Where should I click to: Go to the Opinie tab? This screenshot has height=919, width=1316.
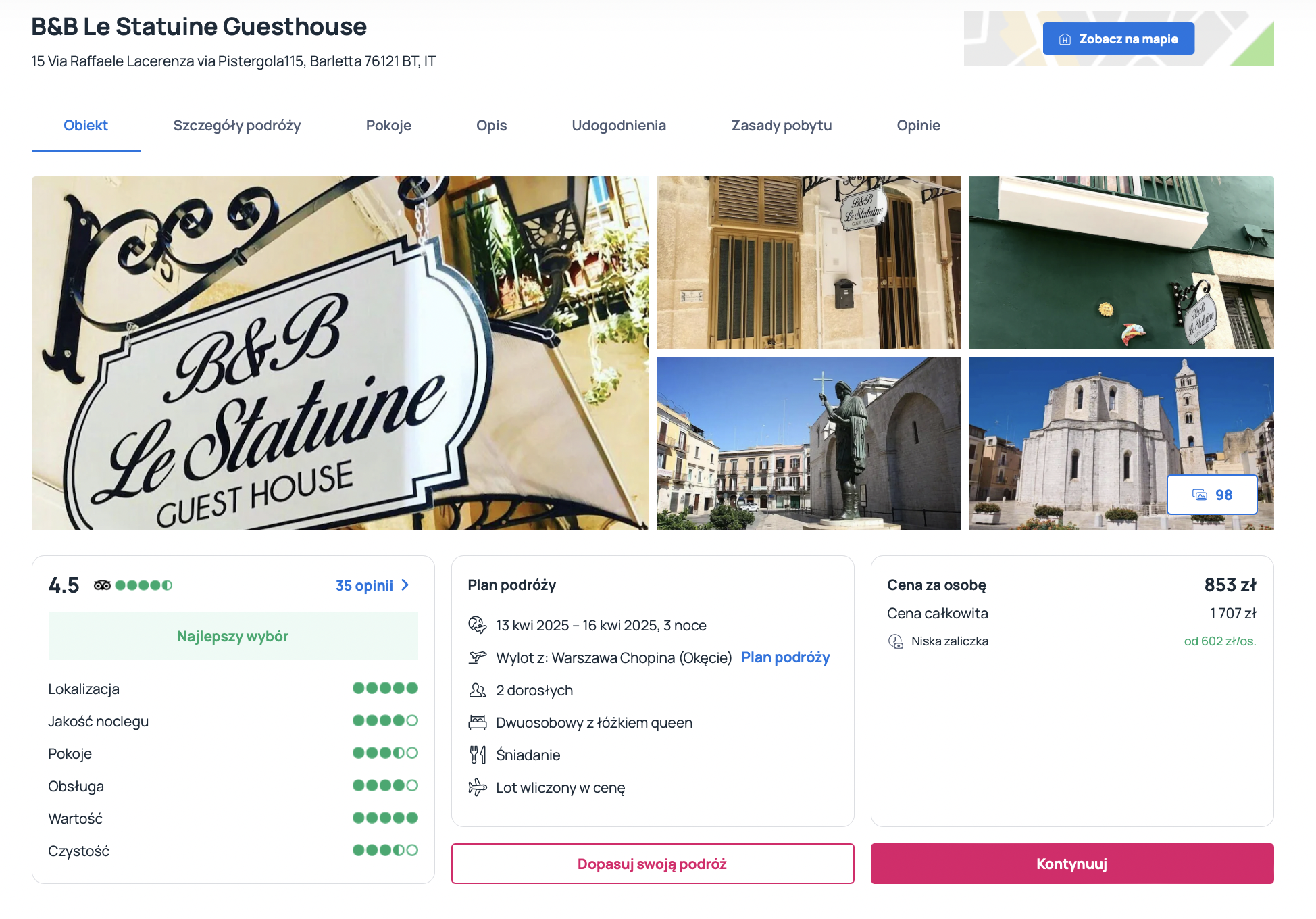click(x=918, y=126)
